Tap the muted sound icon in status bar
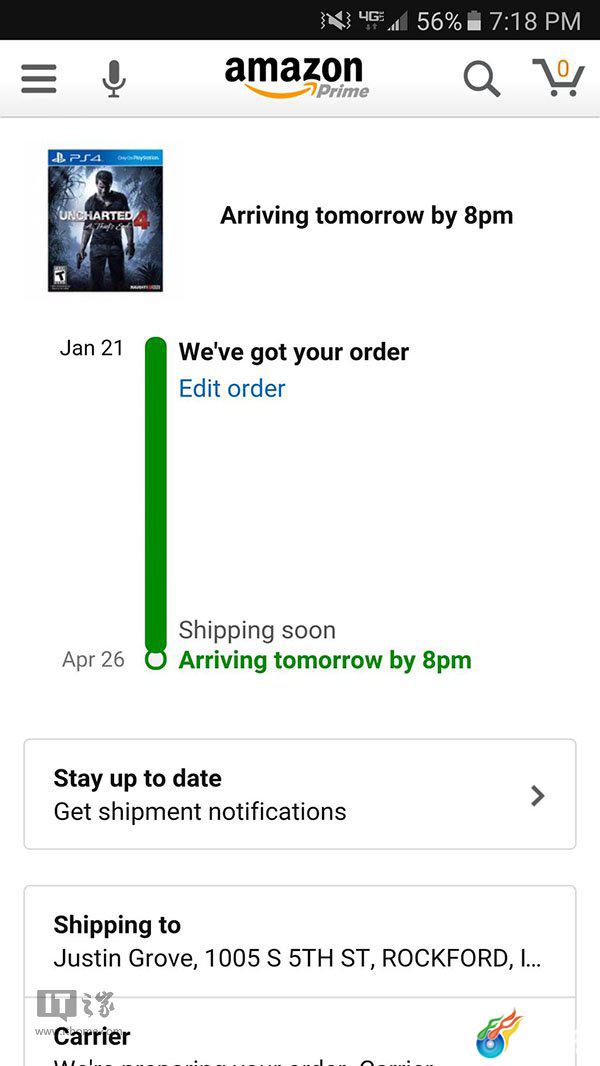The height and width of the screenshot is (1066, 600). coord(335,21)
